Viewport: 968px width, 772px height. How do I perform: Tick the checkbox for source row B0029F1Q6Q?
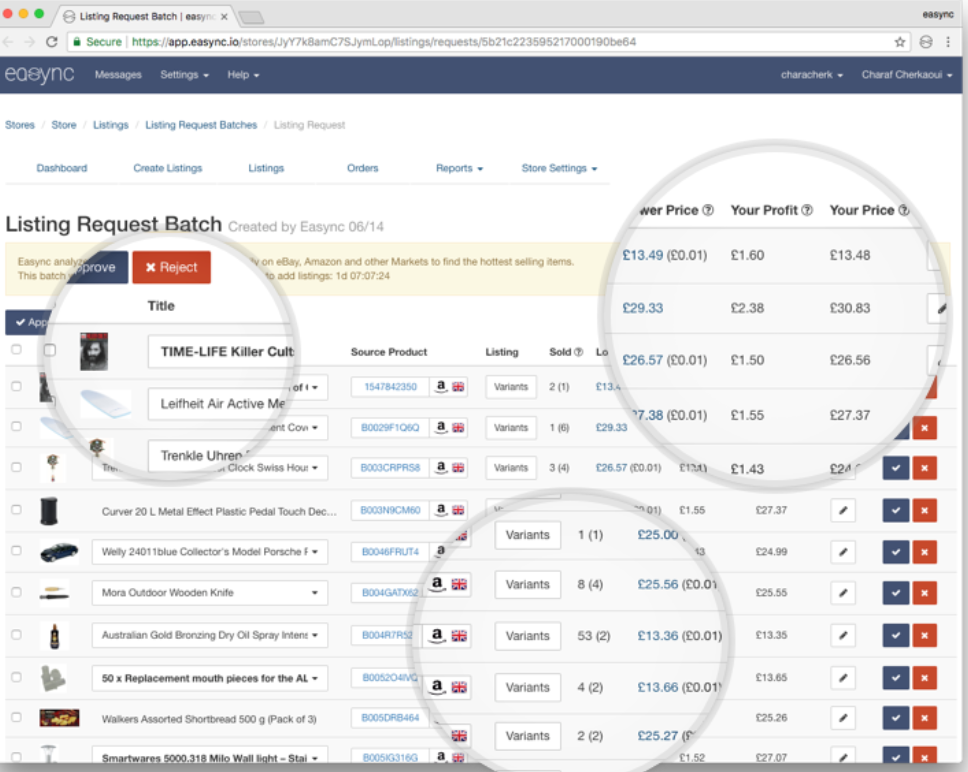point(16,426)
